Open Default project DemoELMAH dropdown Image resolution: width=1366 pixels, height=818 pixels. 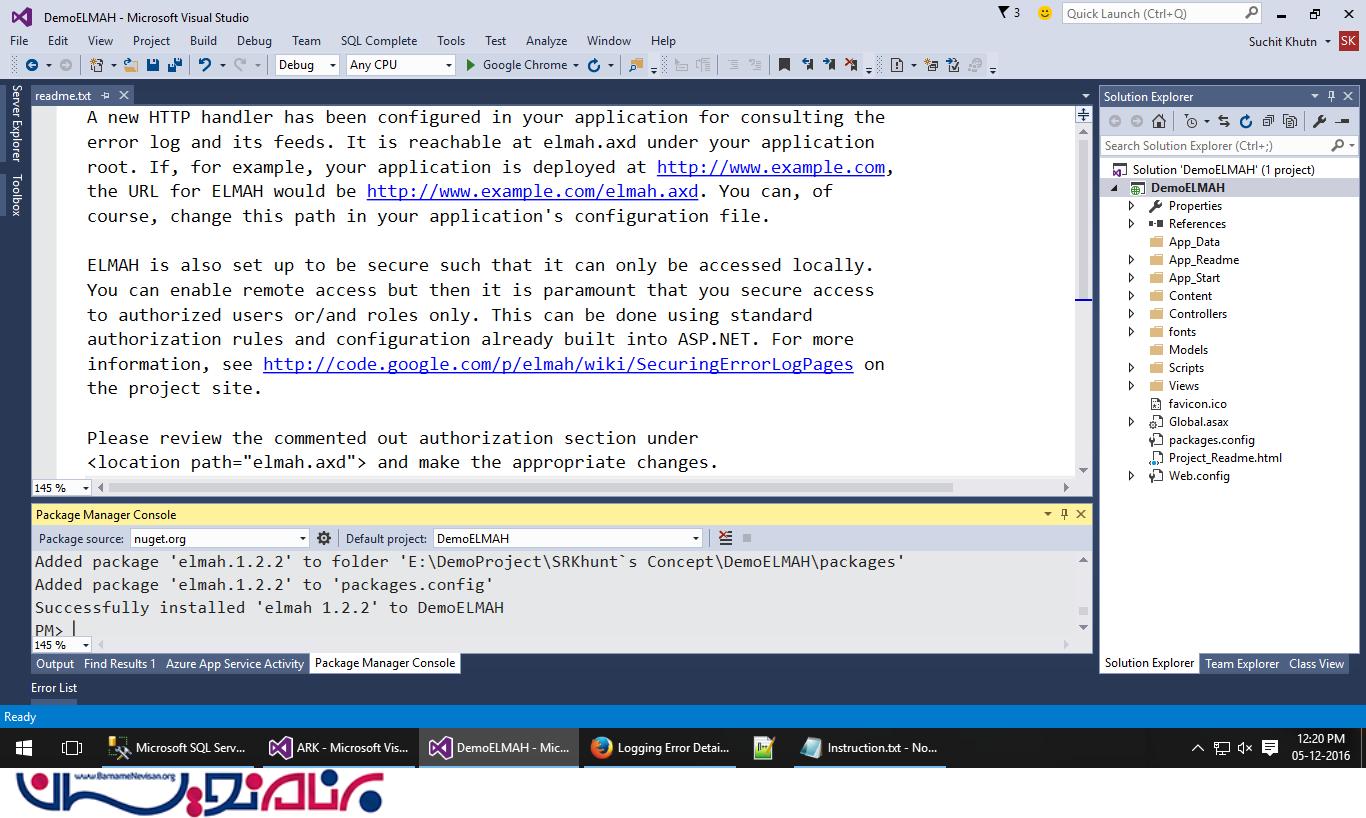568,538
